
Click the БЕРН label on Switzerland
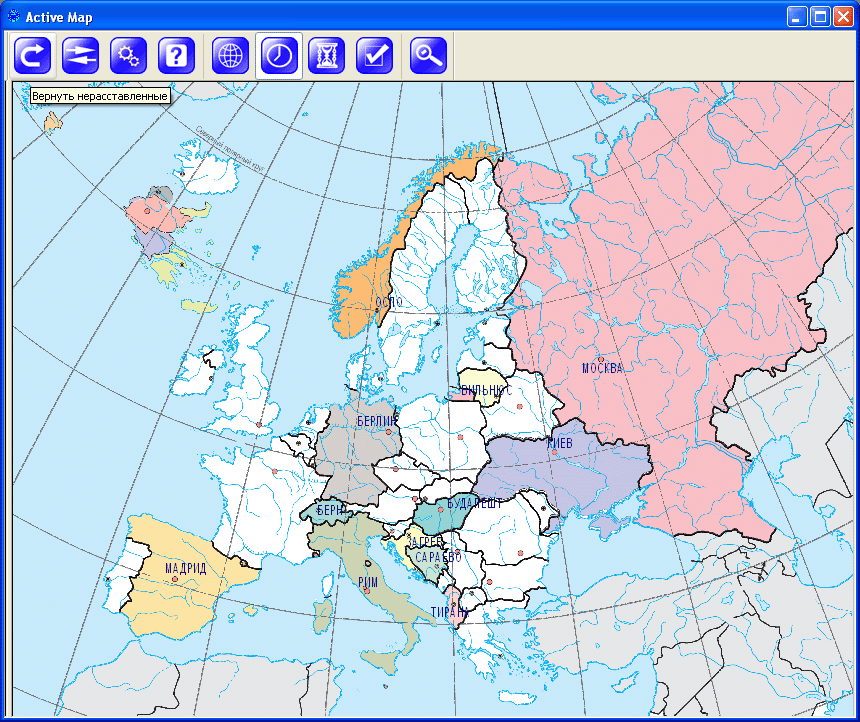pos(330,510)
